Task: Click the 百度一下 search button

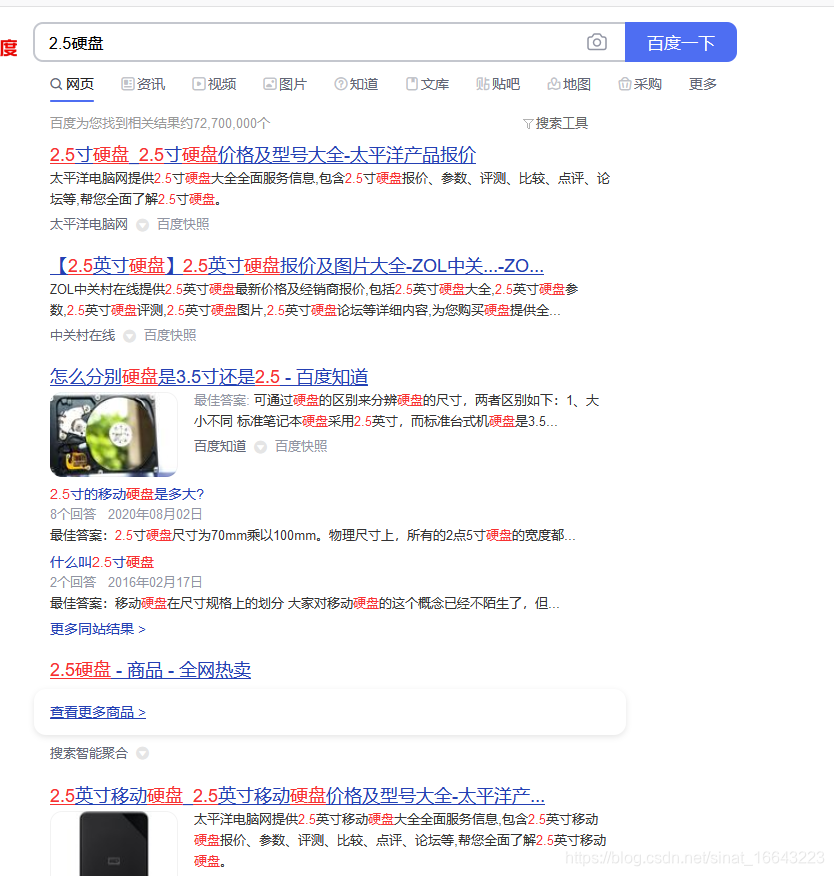Action: 680,42
